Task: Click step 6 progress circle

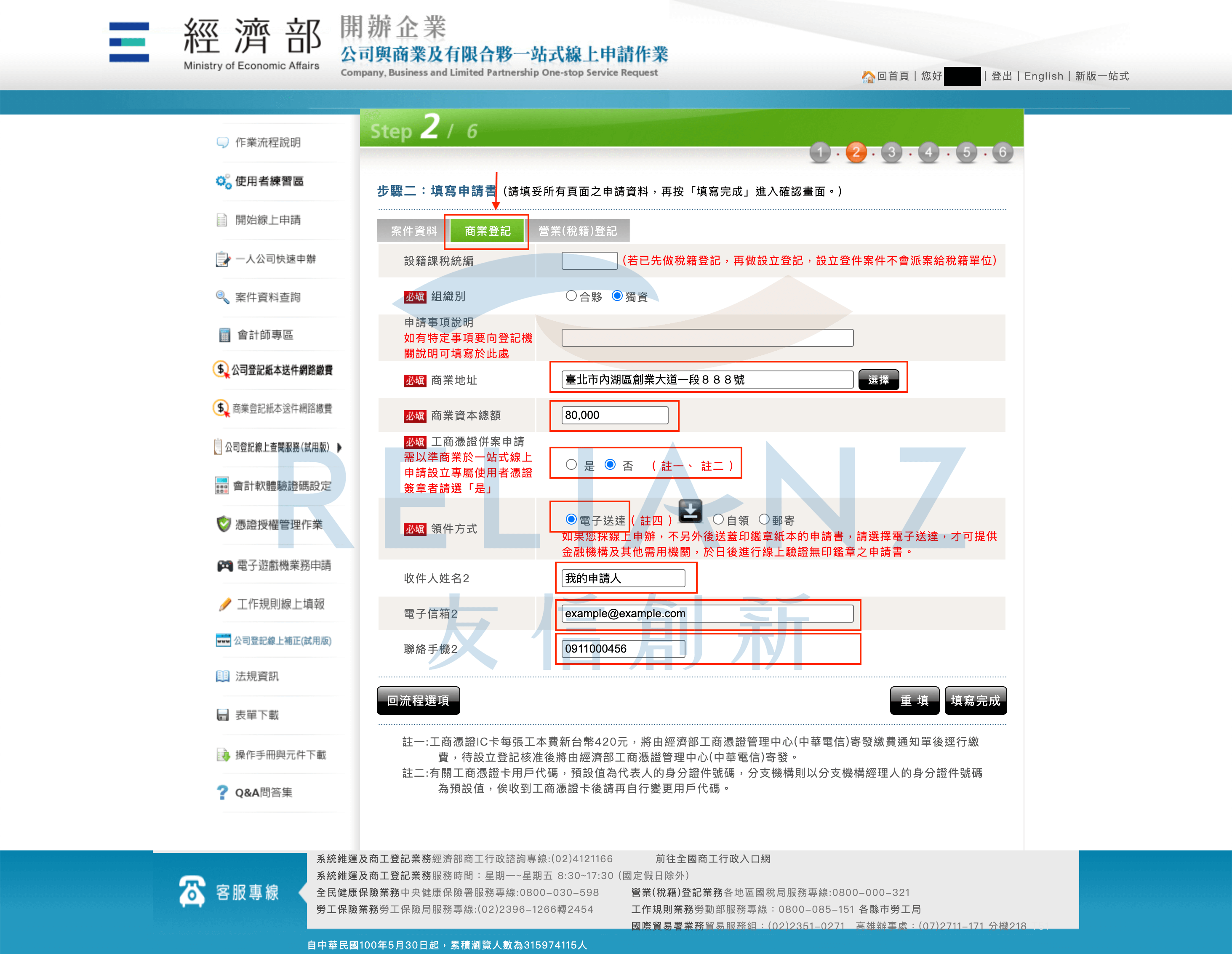Action: point(1003,152)
